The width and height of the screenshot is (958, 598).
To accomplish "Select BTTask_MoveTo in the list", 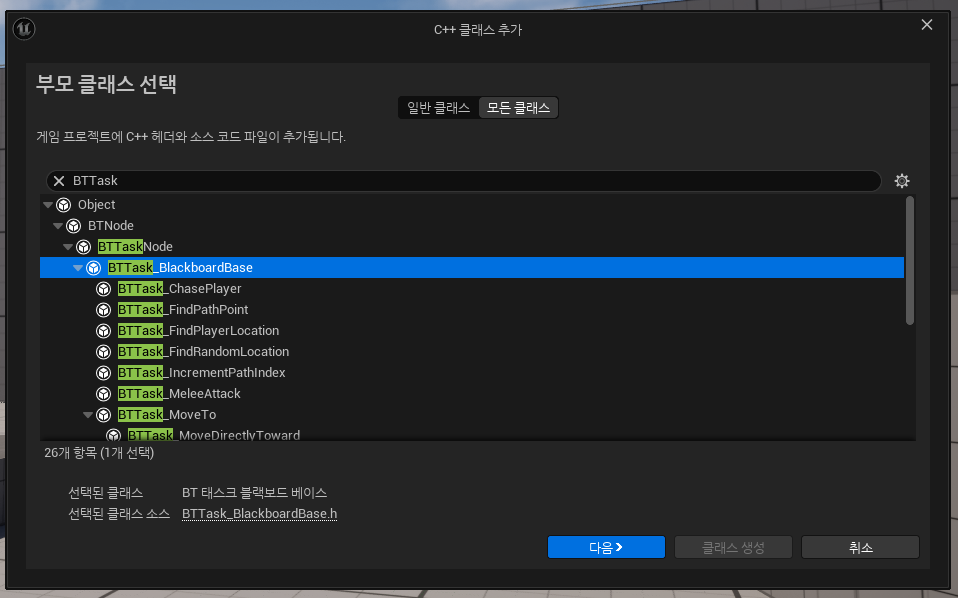I will (472, 415).
